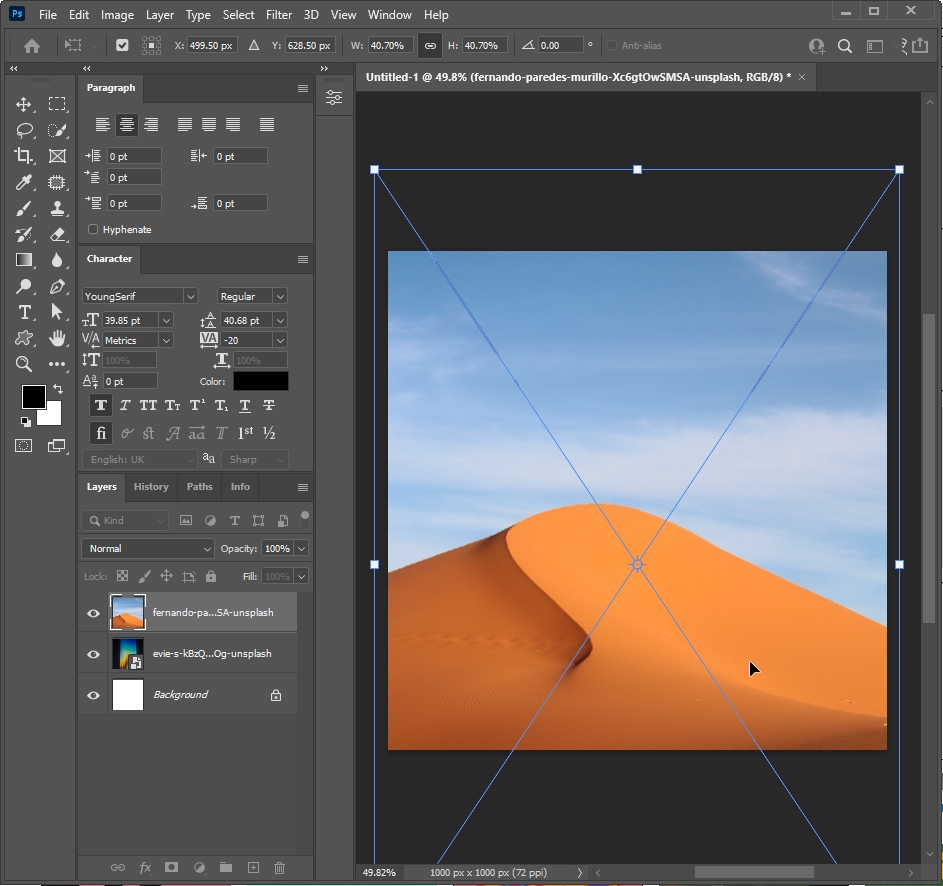
Task: Add a layer mask
Action: click(x=171, y=867)
